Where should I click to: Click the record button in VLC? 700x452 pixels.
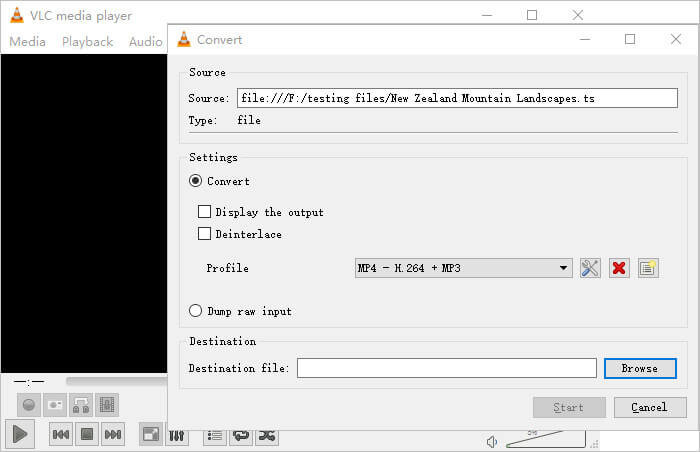(29, 405)
